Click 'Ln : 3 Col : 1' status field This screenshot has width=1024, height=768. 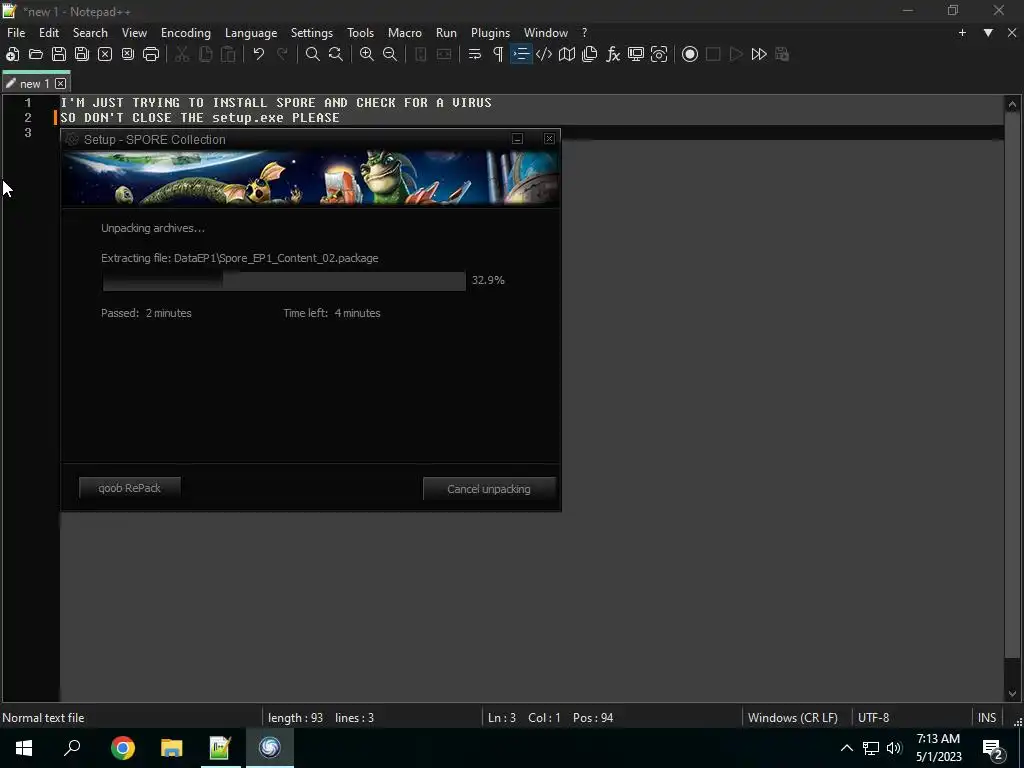(524, 718)
